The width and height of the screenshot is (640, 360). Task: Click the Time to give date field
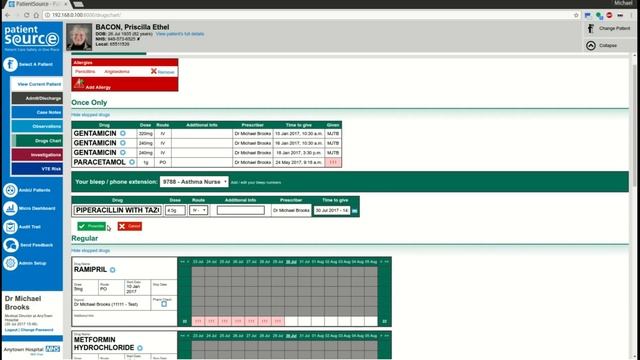[x=331, y=210]
